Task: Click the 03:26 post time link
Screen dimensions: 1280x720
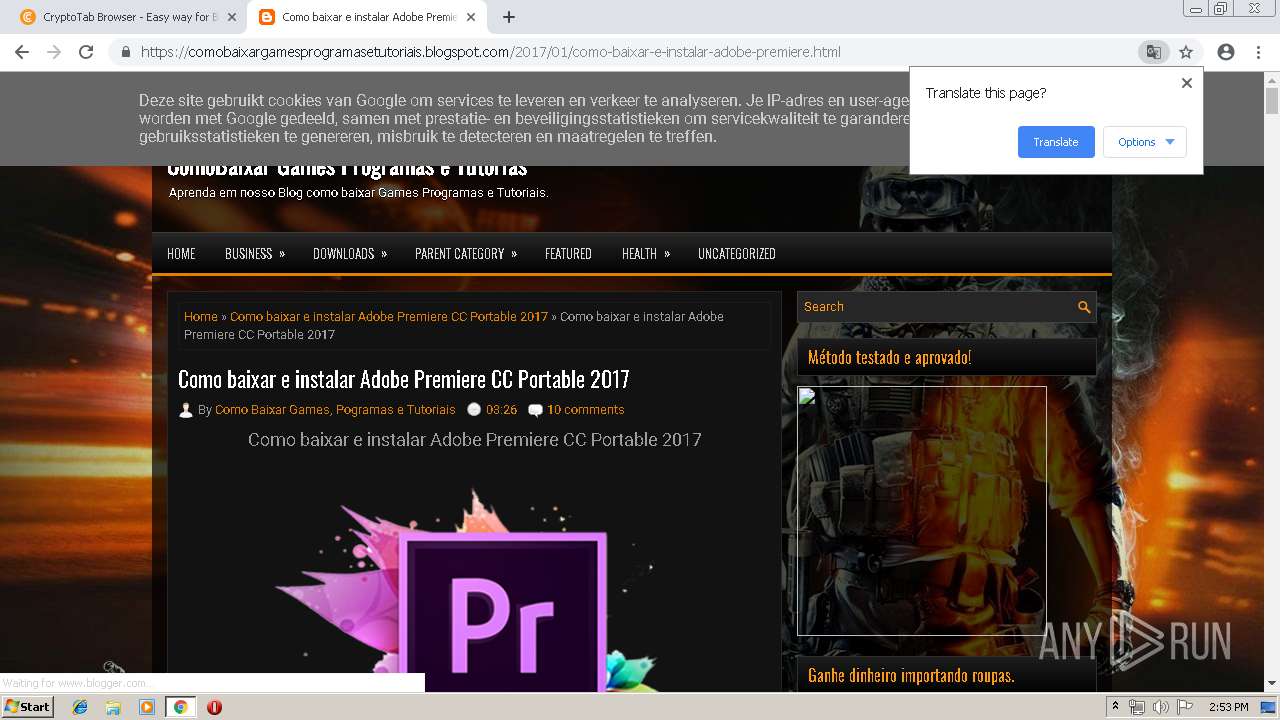Action: tap(501, 410)
